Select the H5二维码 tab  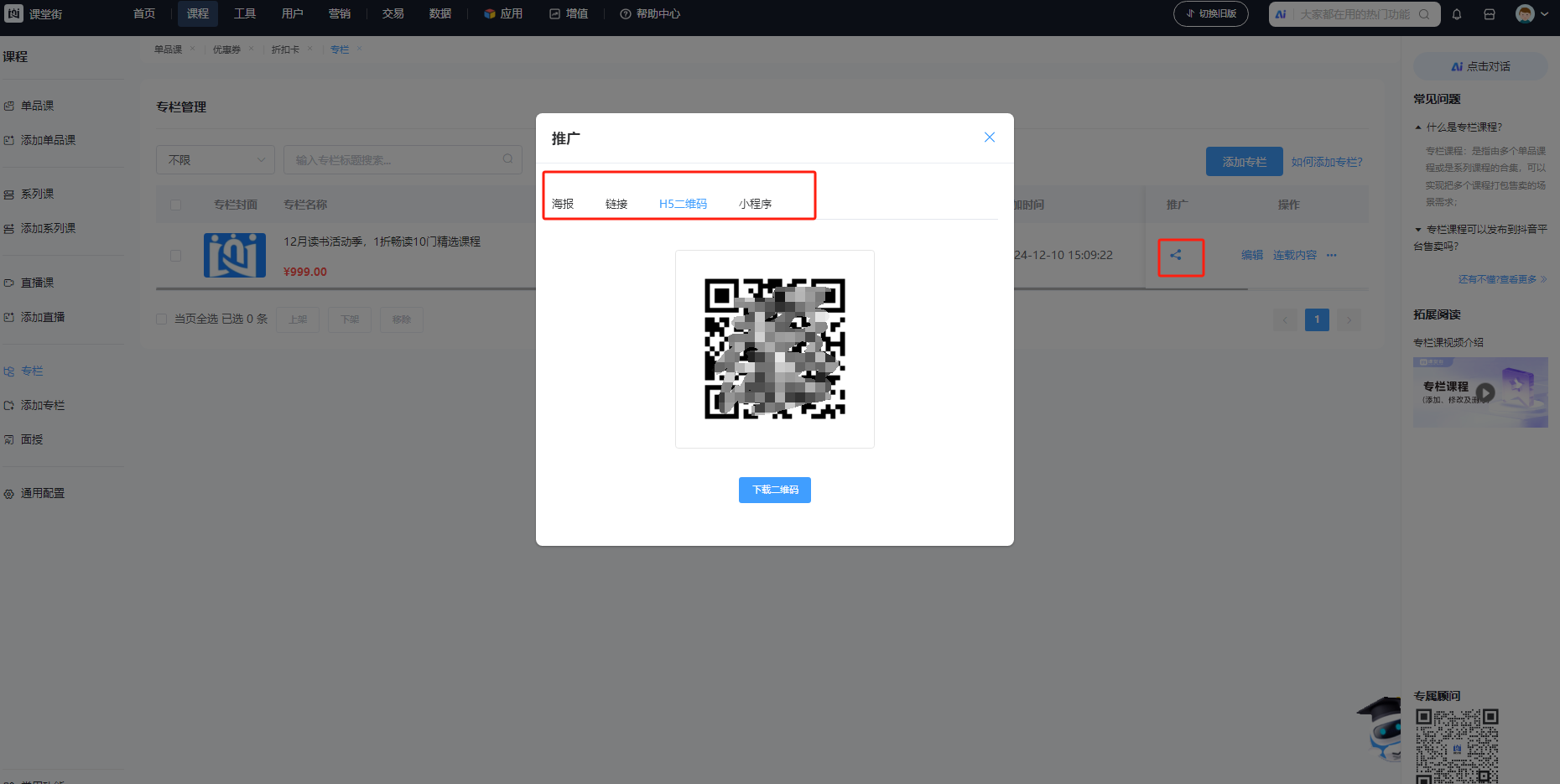click(683, 204)
